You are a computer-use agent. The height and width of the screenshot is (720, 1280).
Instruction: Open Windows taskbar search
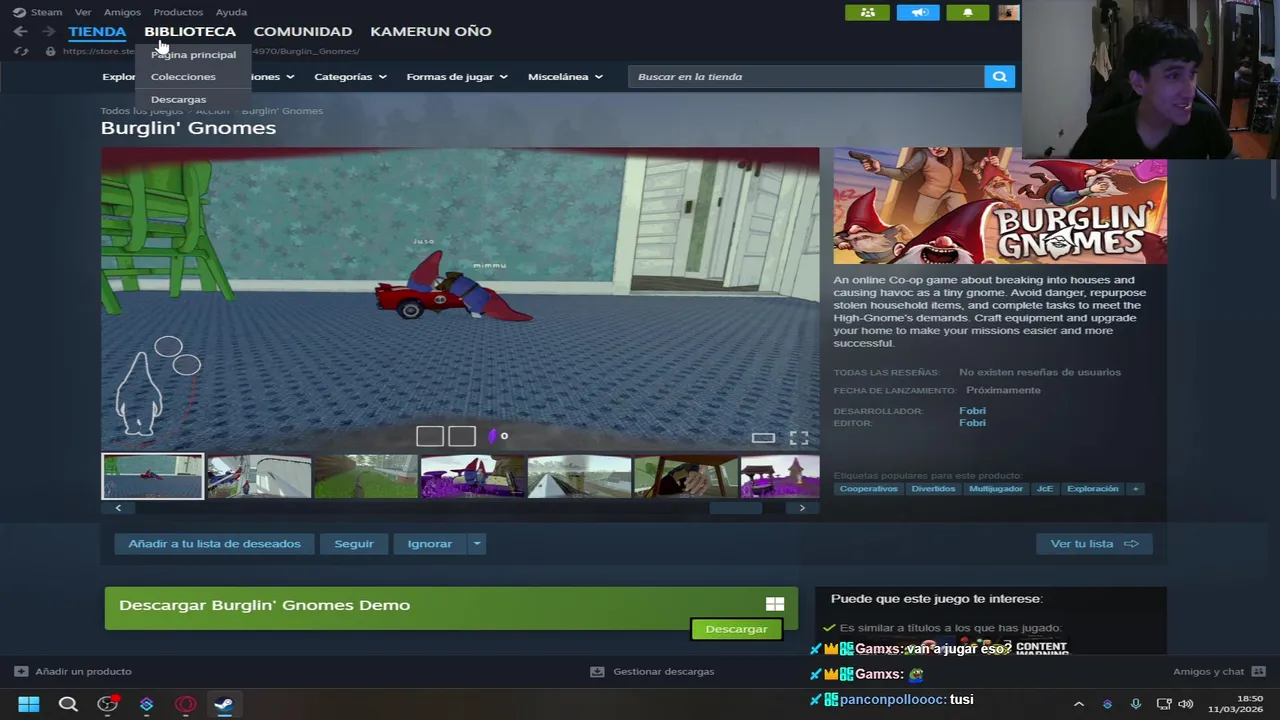[x=68, y=705]
